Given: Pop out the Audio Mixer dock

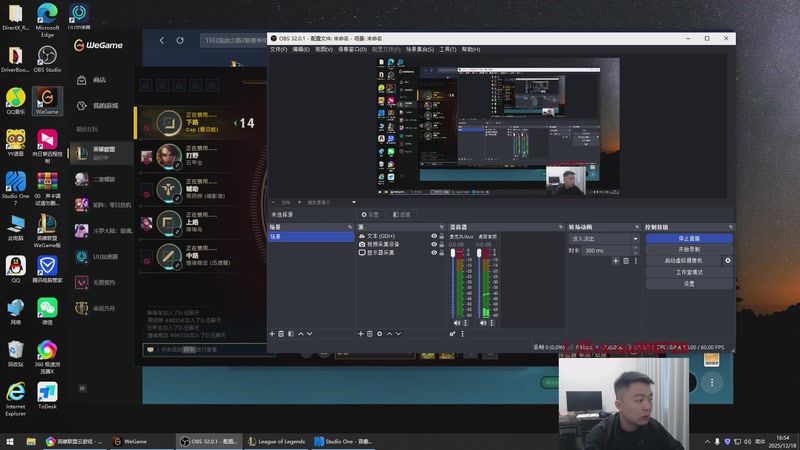Looking at the screenshot, I should pos(561,227).
